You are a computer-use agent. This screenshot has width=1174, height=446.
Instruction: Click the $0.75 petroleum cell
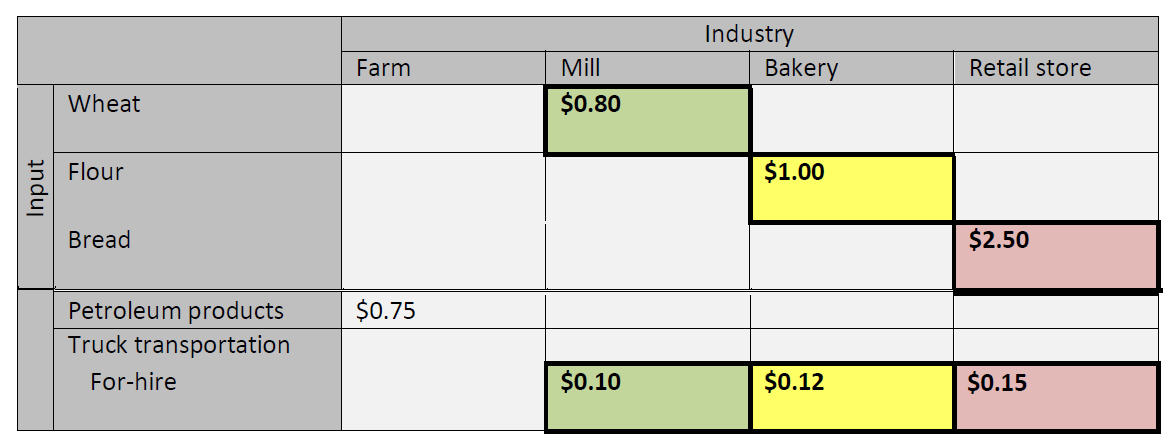pyautogui.click(x=386, y=311)
